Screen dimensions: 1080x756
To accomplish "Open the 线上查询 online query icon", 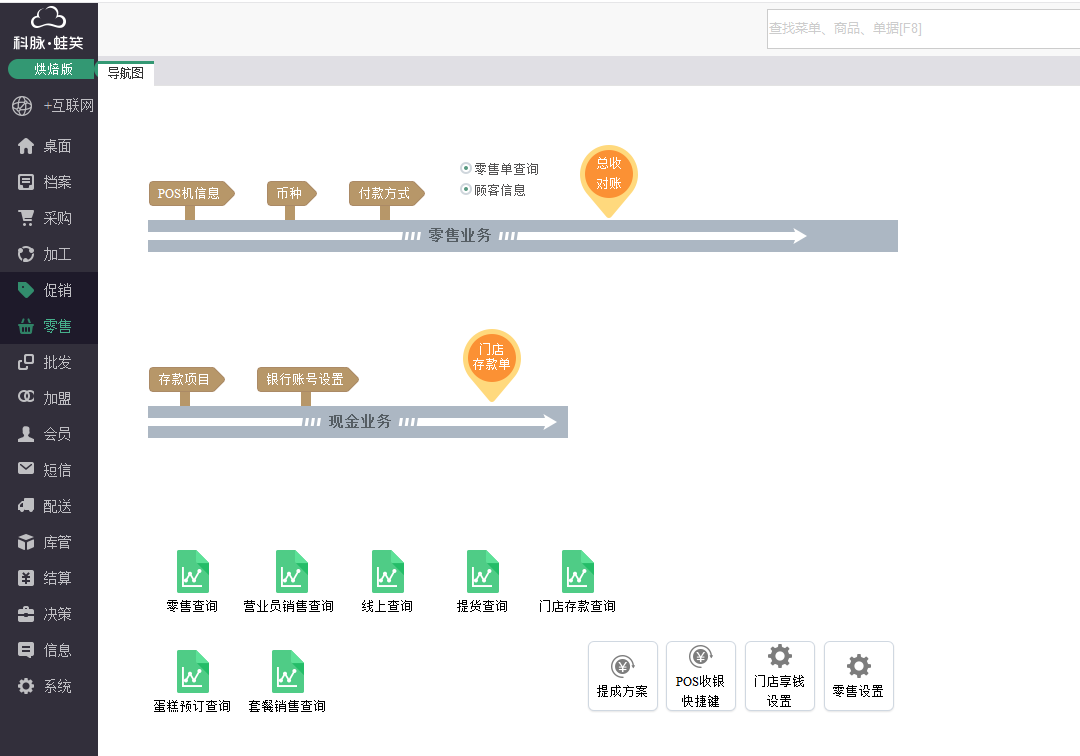I will 387,573.
